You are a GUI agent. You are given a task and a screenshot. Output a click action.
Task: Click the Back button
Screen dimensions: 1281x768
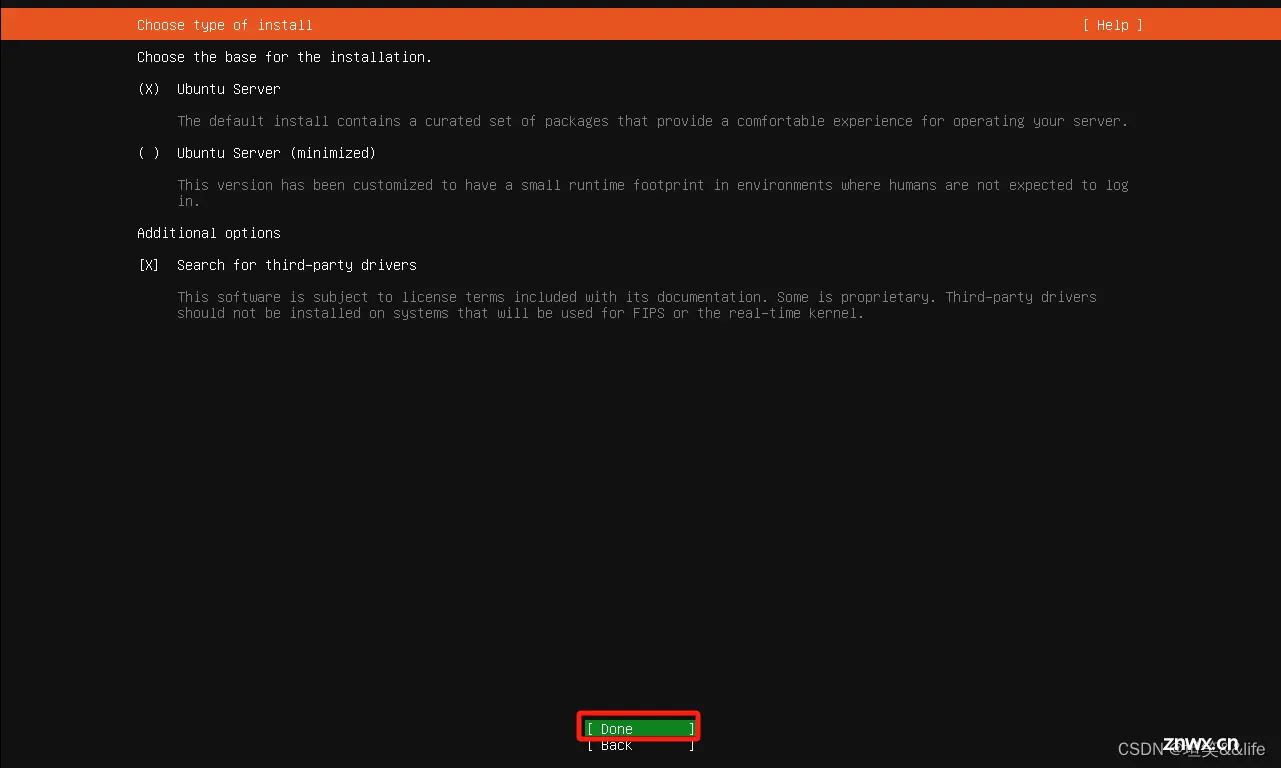pyautogui.click(x=640, y=746)
